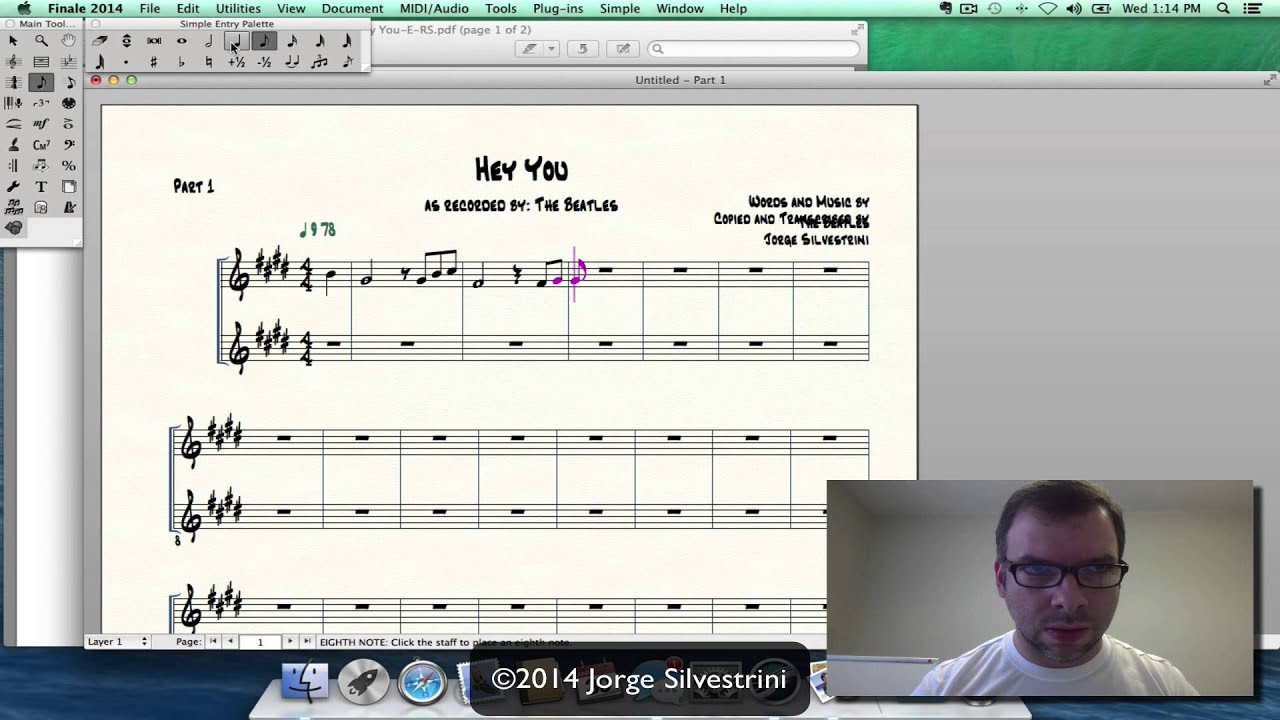The image size is (1280, 720).
Task: Click the search field in PDF window
Action: click(754, 48)
